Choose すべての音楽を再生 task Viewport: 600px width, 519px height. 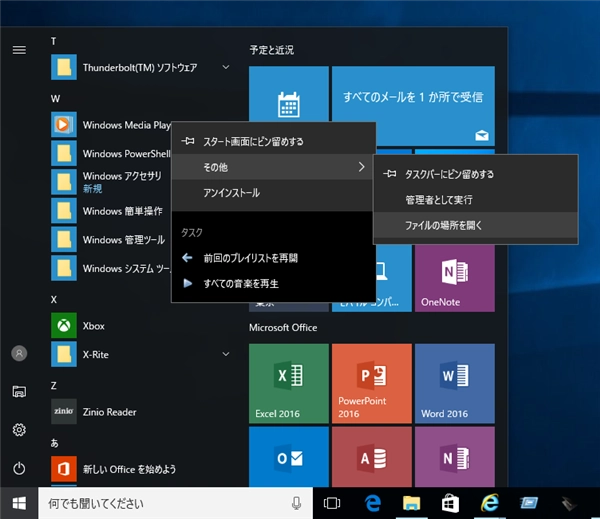[x=274, y=284]
